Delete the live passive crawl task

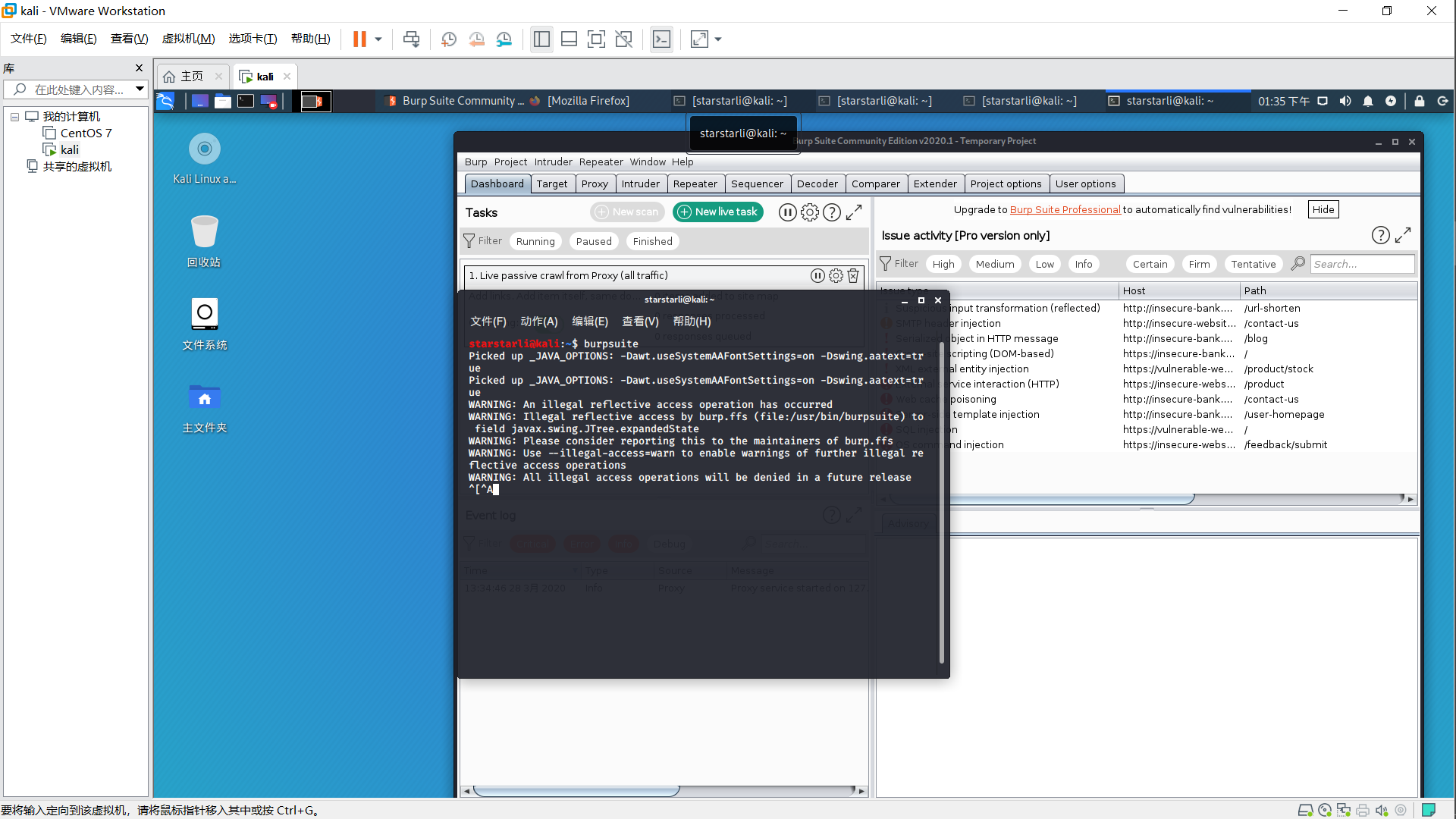pos(853,276)
